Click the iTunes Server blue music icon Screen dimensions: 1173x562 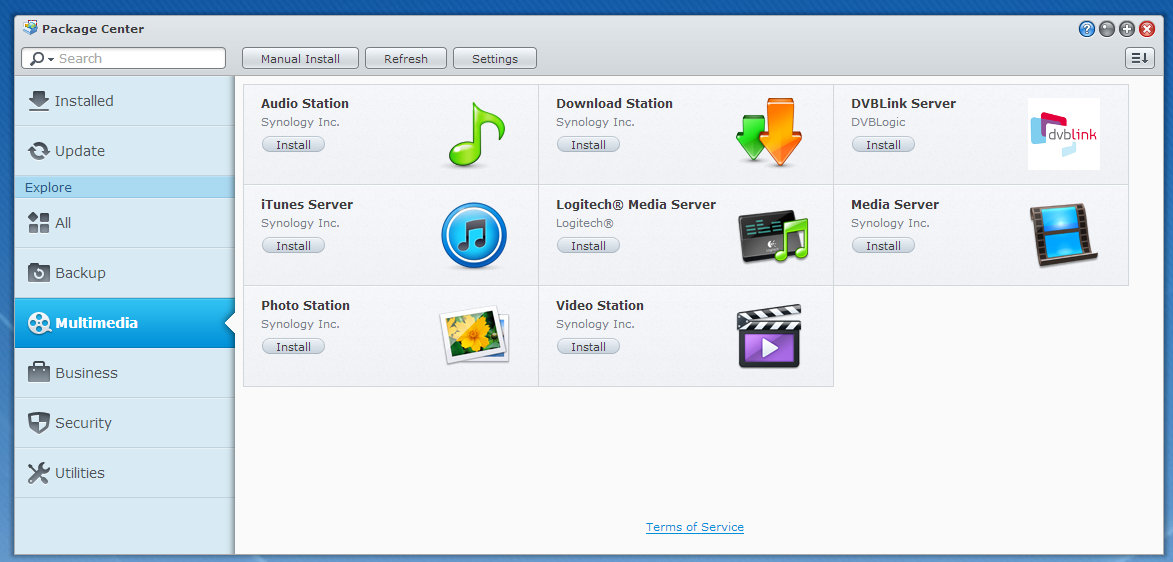click(474, 236)
